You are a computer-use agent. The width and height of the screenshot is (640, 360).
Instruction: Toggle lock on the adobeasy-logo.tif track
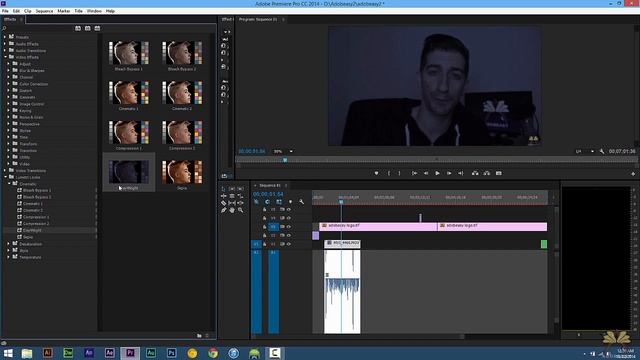(x=264, y=227)
